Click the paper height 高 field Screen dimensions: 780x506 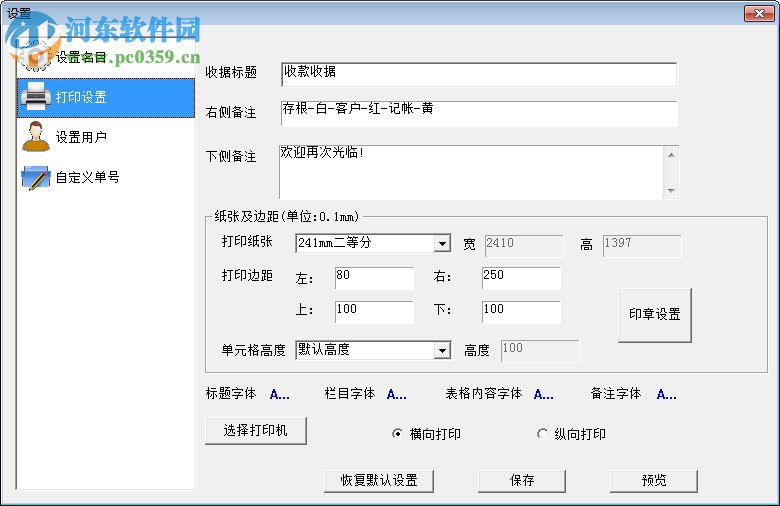click(642, 246)
